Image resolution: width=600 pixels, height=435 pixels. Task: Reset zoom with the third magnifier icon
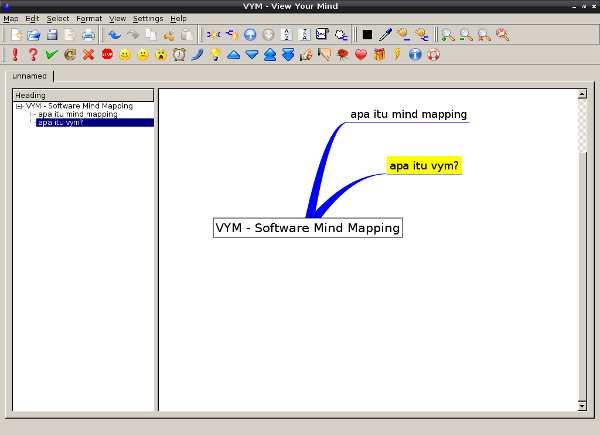tap(484, 35)
